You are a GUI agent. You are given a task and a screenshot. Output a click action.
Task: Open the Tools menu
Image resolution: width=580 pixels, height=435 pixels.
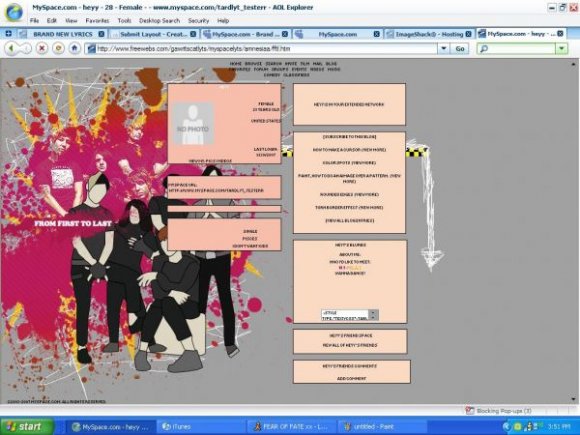(x=124, y=21)
